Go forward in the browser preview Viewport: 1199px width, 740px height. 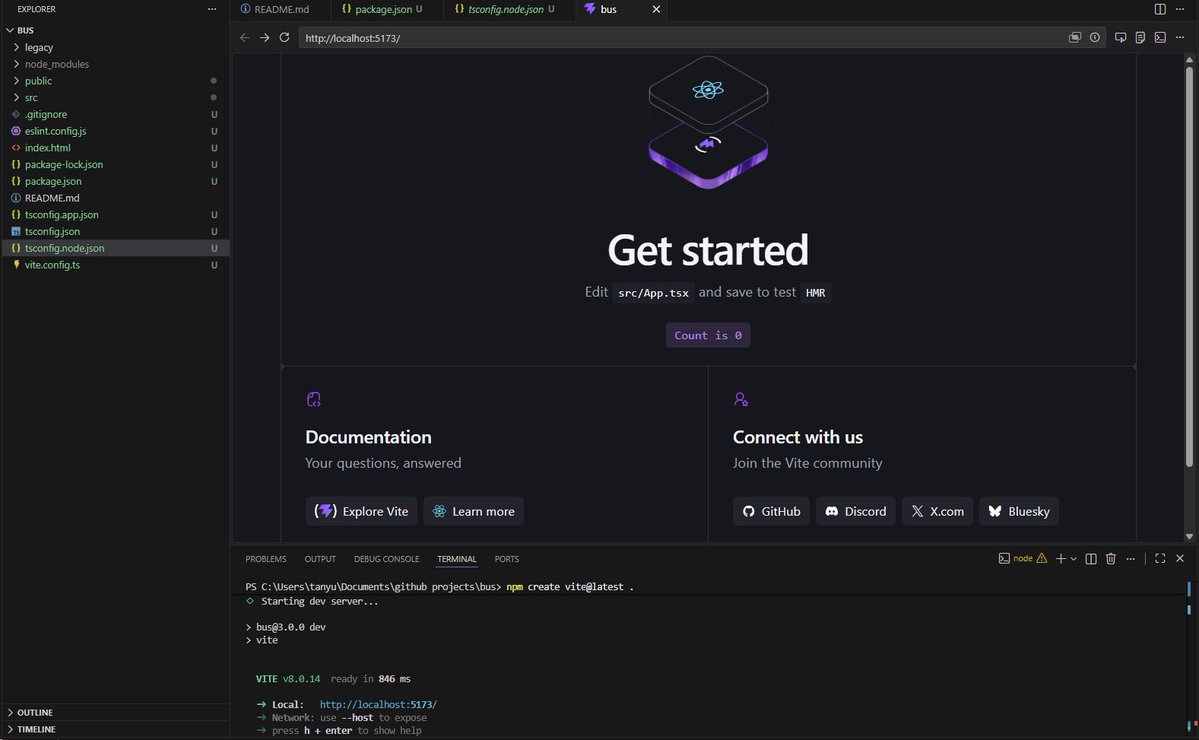(265, 37)
